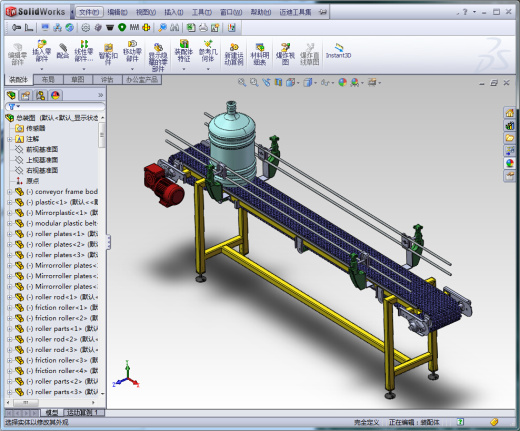Screen dimensions: 520x431
Task: Expand the conveyor frame body tree node
Action: (9, 192)
